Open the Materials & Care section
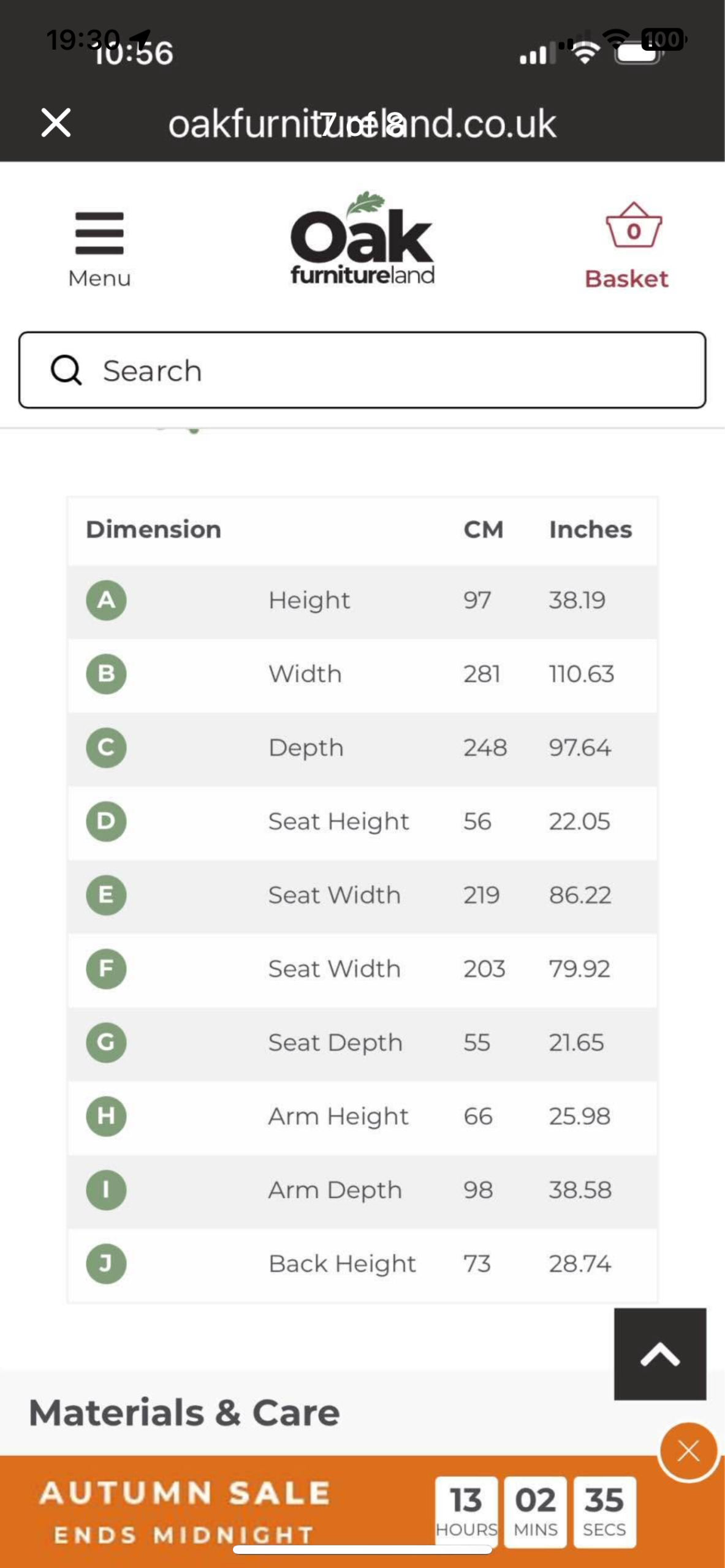Screen dimensions: 725x1568 click(184, 1413)
